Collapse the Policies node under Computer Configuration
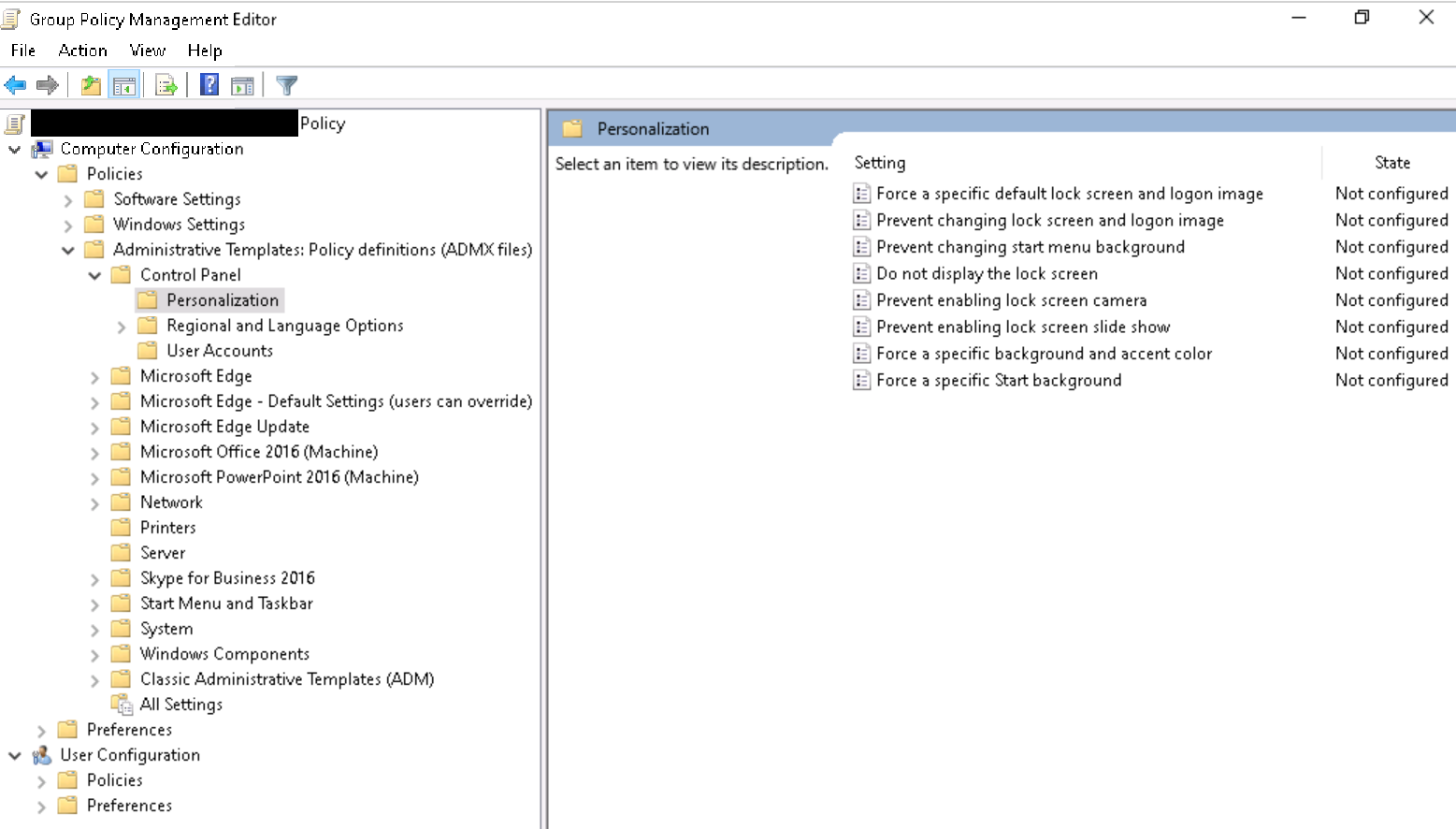1456x829 pixels. [x=41, y=174]
